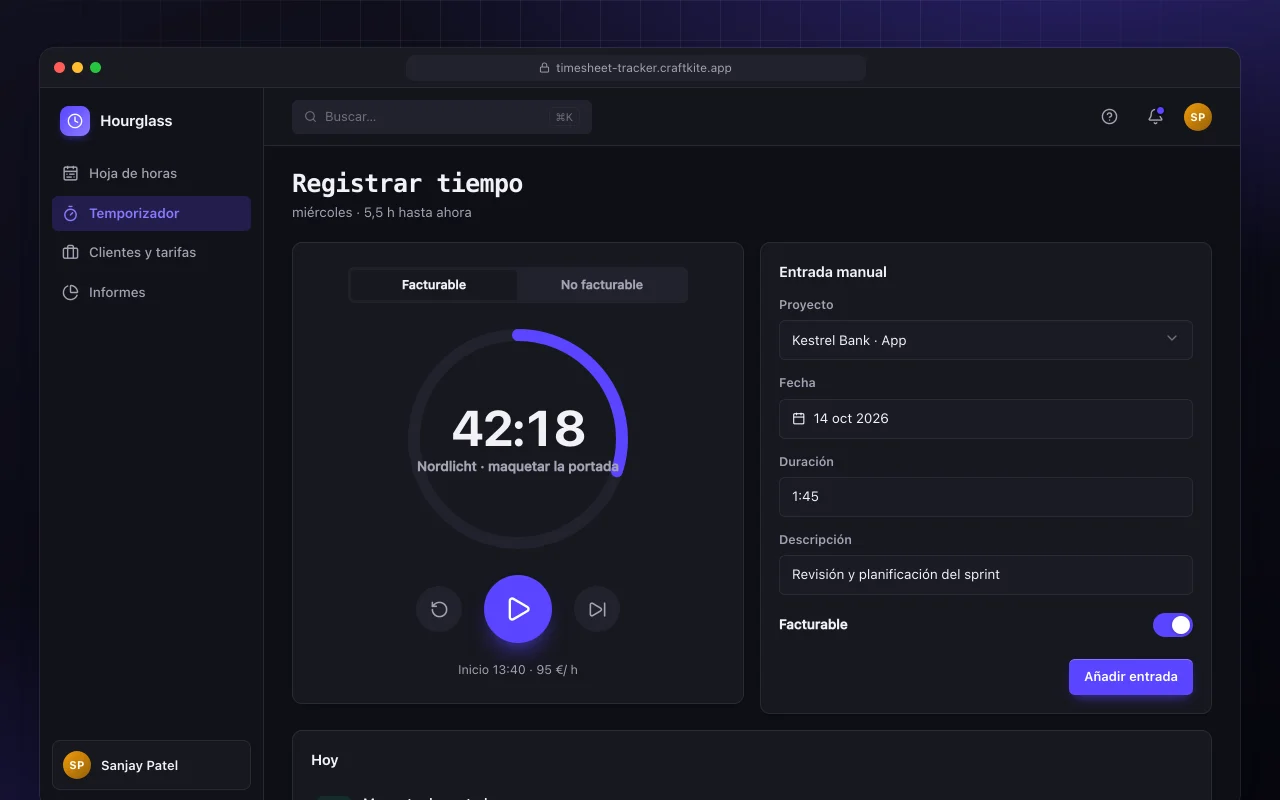Image resolution: width=1280 pixels, height=800 pixels.
Task: Open the SP avatar in top bar
Action: [x=1198, y=117]
